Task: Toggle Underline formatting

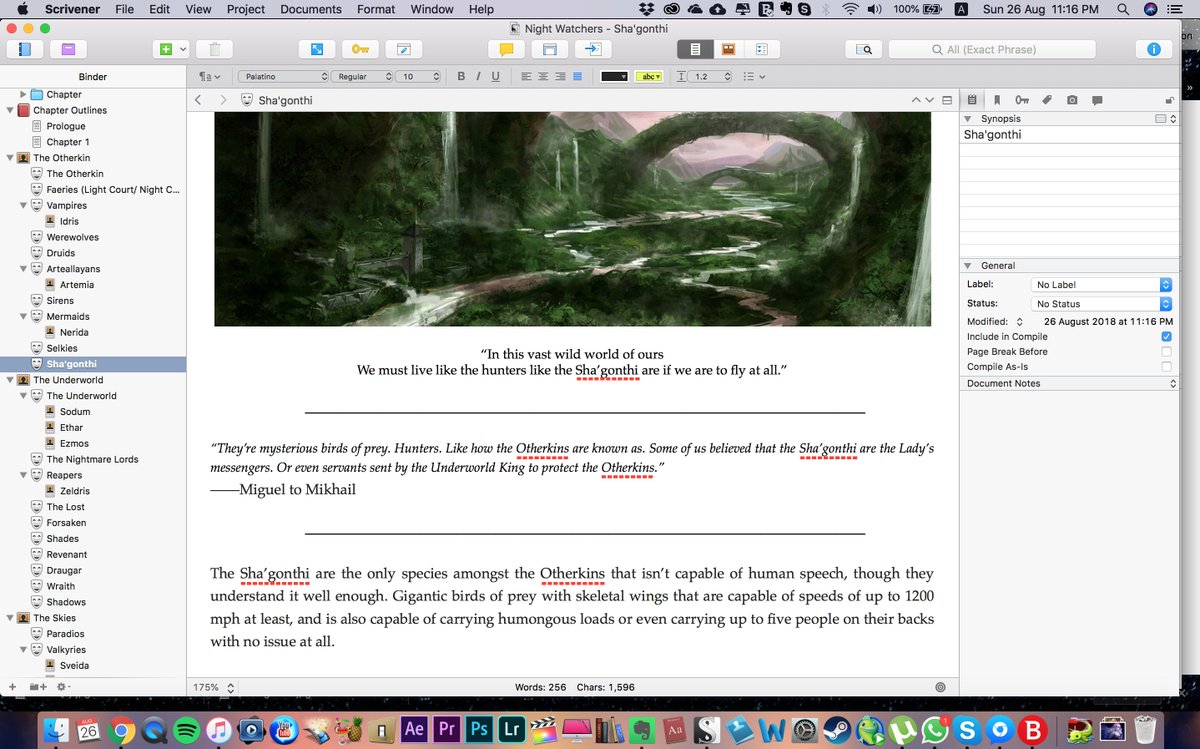Action: tap(495, 76)
